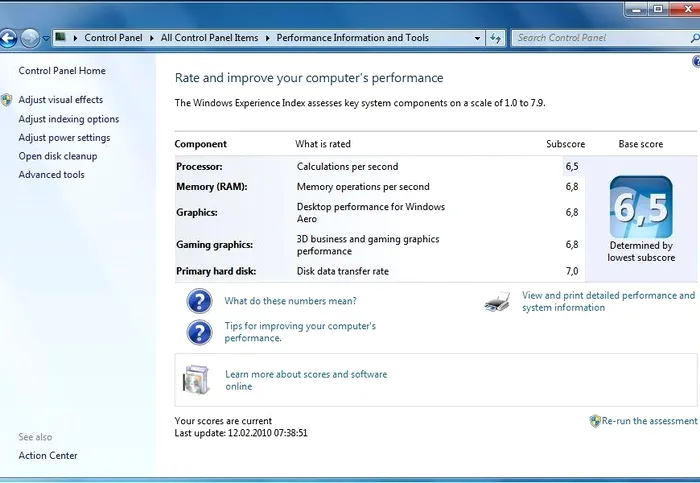Select the Gaming graphics row label
700x483 pixels.
pos(215,245)
